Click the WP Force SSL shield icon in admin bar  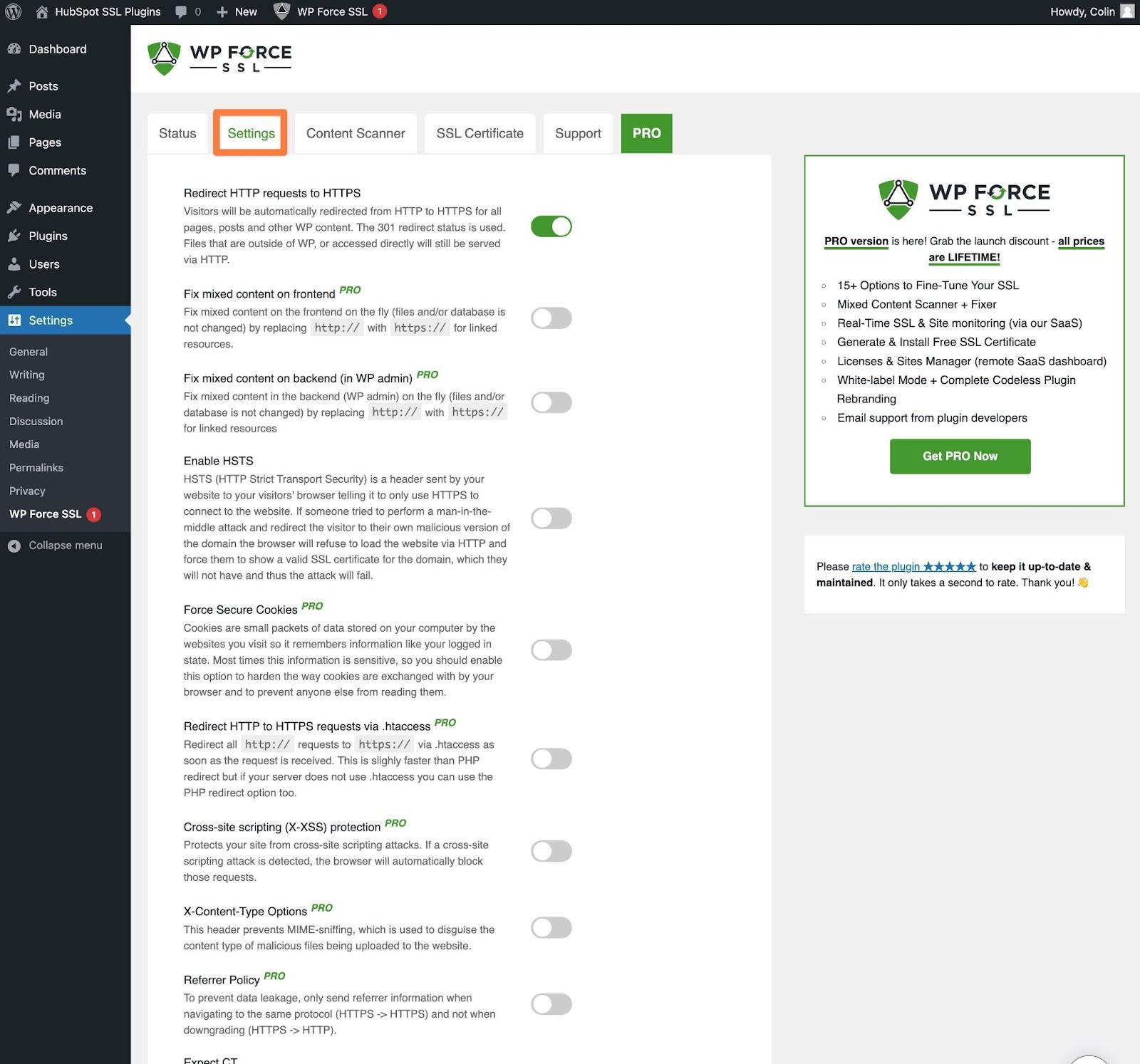[282, 11]
